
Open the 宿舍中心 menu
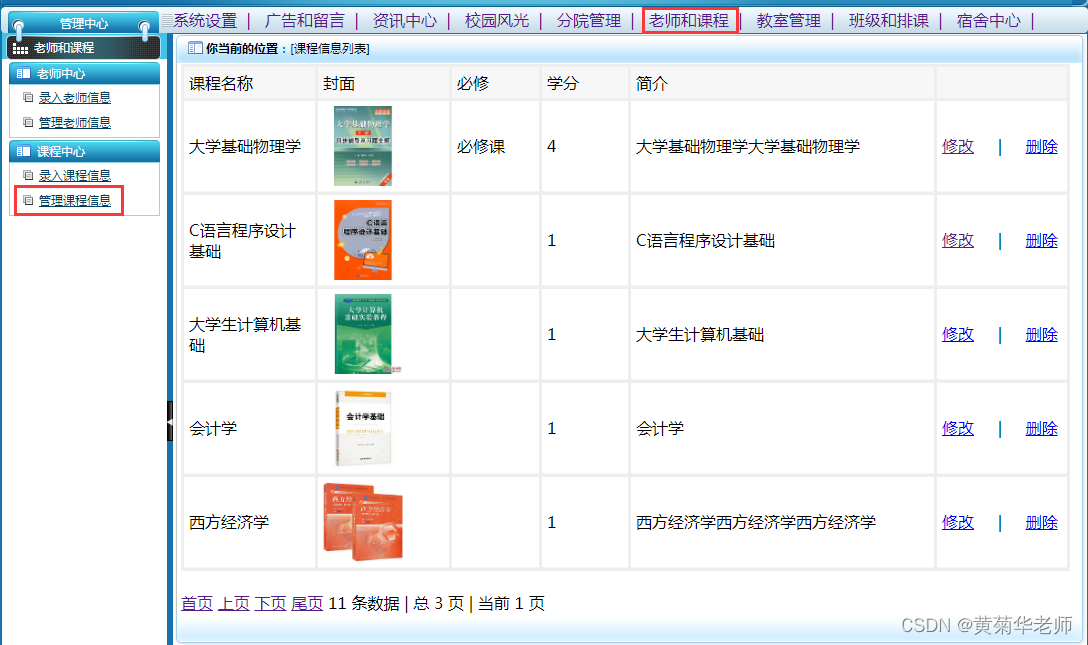pyautogui.click(x=989, y=19)
